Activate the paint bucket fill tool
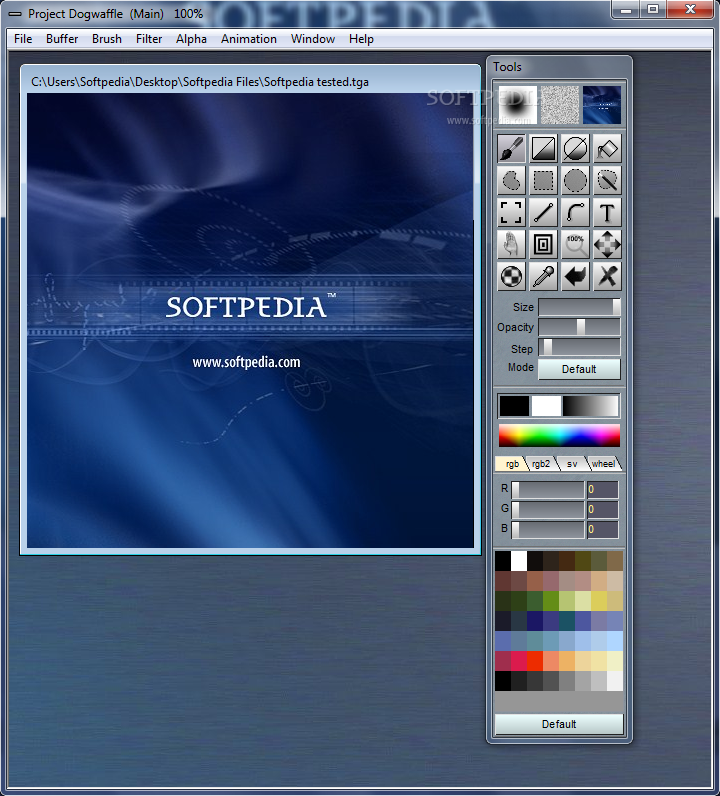The height and width of the screenshot is (796, 720). click(607, 148)
